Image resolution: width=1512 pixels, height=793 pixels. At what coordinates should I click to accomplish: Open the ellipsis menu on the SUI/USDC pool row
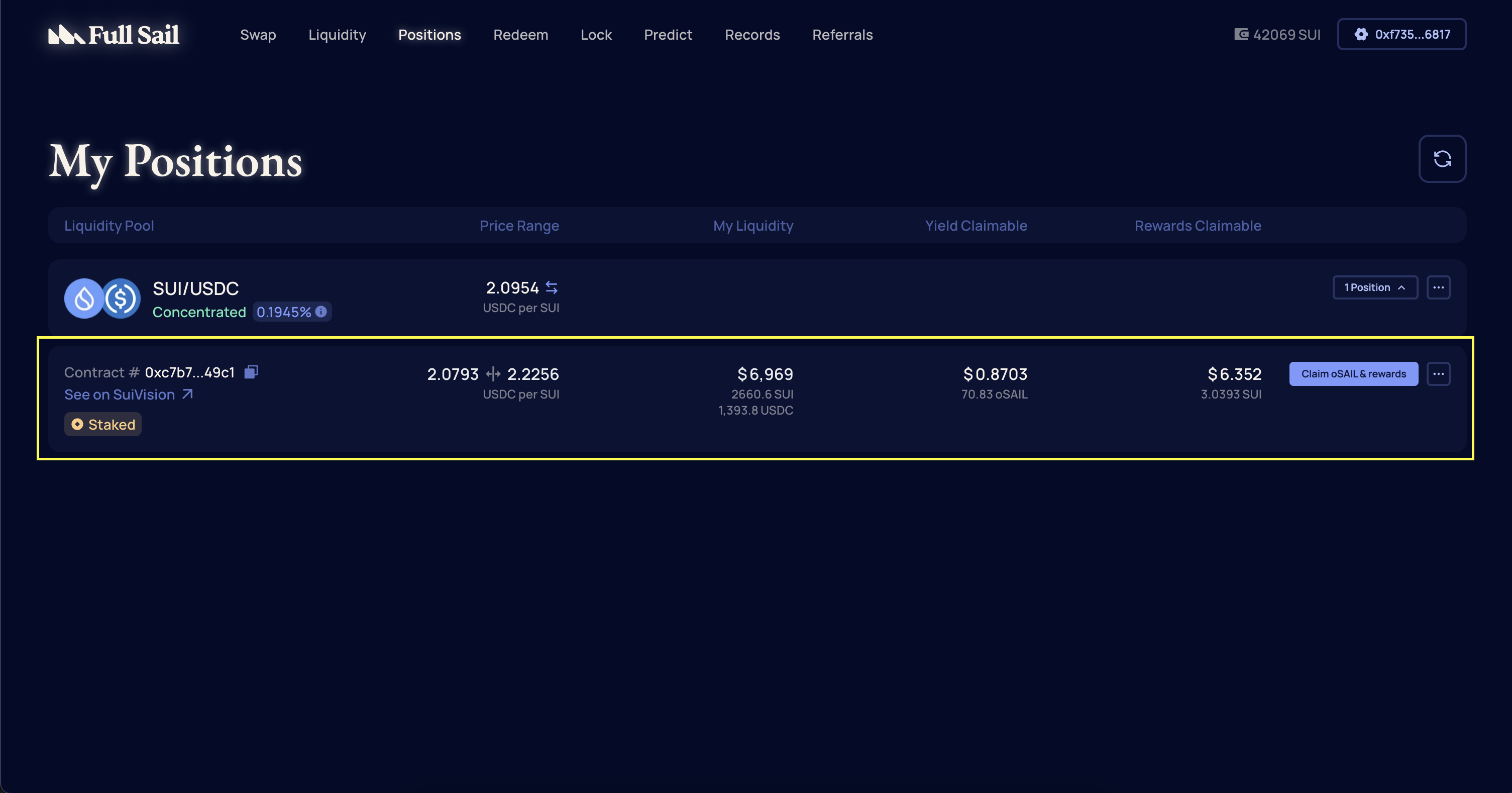tap(1439, 287)
